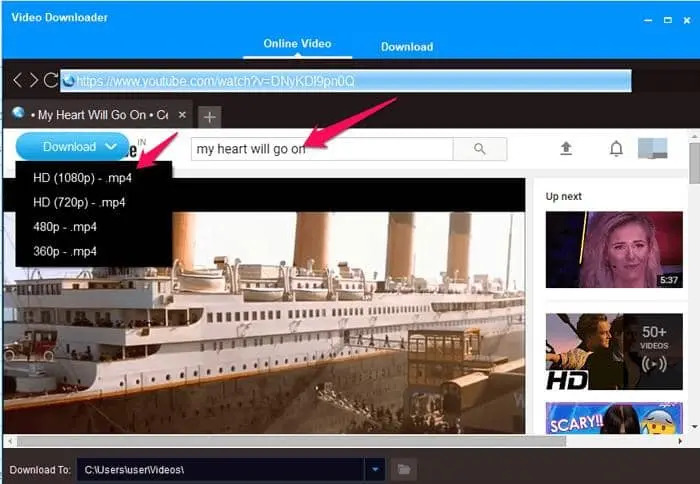Image resolution: width=700 pixels, height=484 pixels.
Task: Open the download folder browse icon
Action: coord(402,469)
